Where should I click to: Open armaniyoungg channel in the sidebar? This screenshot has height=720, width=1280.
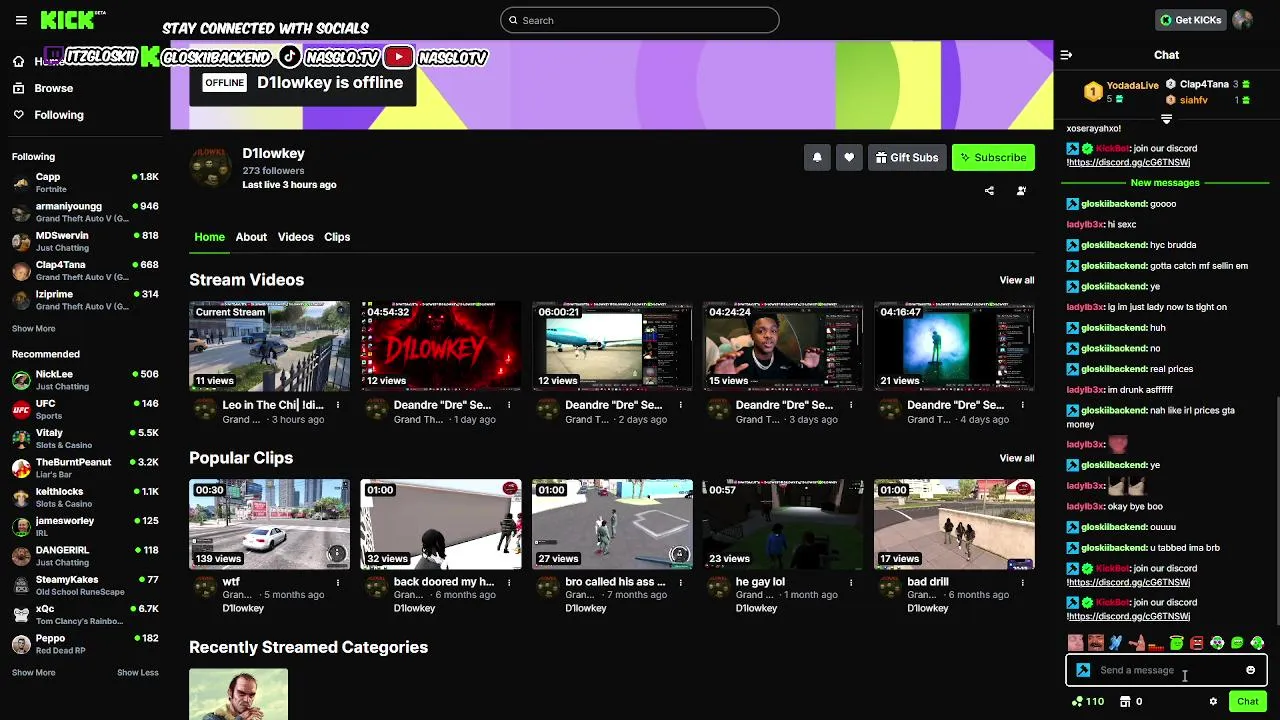pyautogui.click(x=85, y=212)
